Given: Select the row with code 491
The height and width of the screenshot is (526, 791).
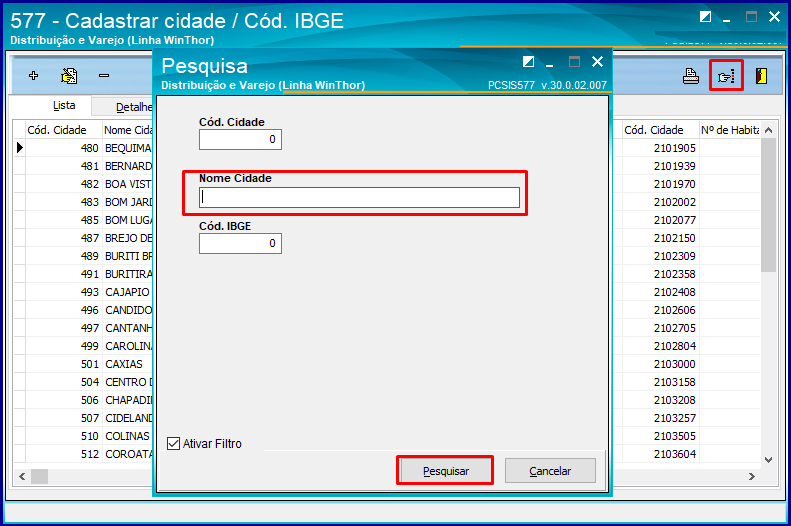Looking at the screenshot, I should (84, 274).
